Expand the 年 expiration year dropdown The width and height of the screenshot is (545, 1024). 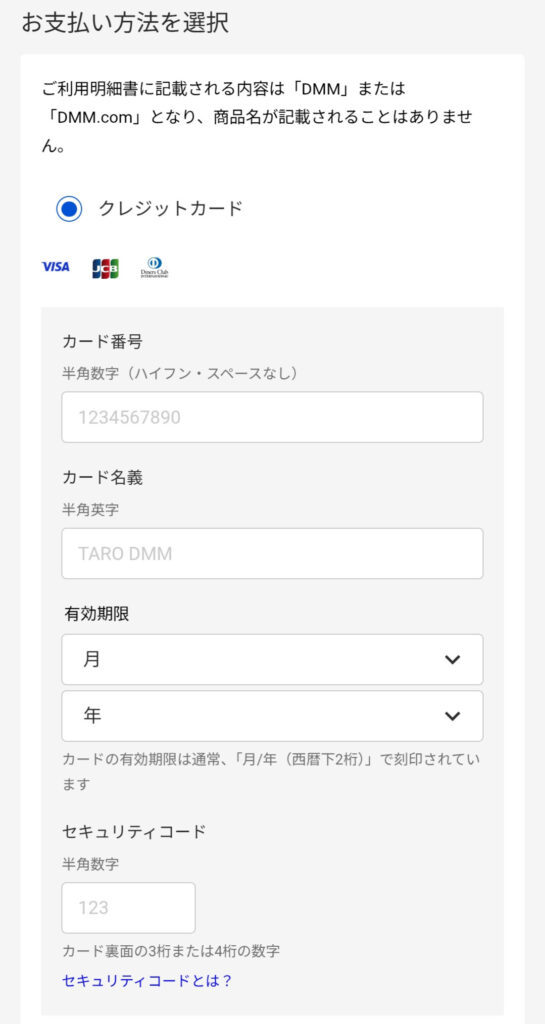point(272,716)
